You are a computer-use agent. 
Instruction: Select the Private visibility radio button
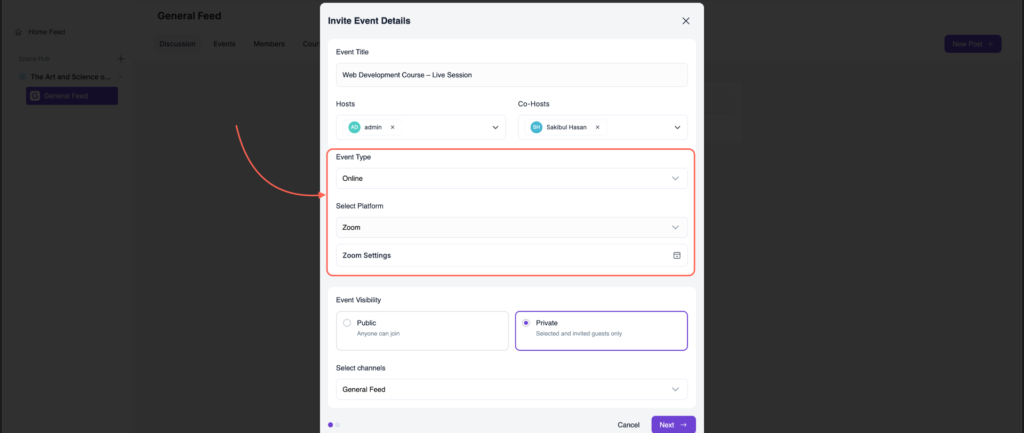tap(526, 323)
